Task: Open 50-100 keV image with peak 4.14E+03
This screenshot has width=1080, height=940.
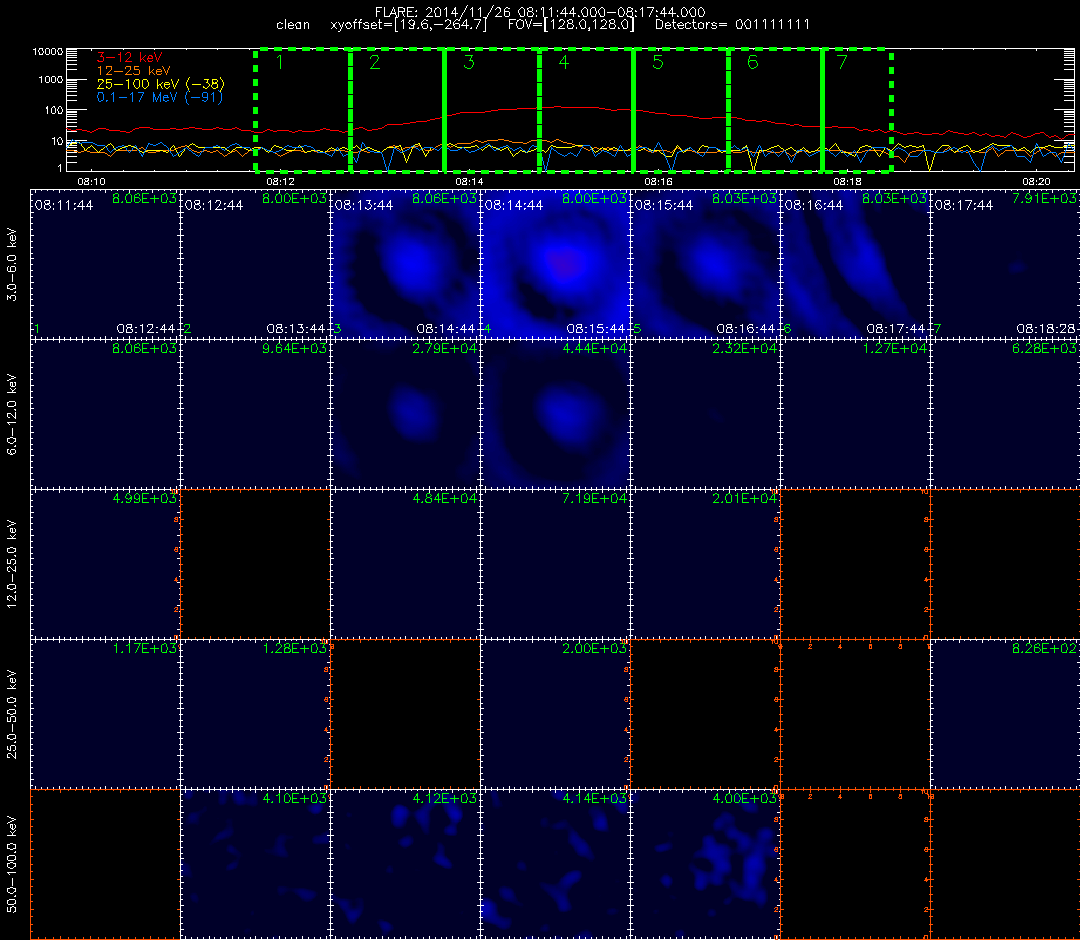Action: tap(556, 864)
